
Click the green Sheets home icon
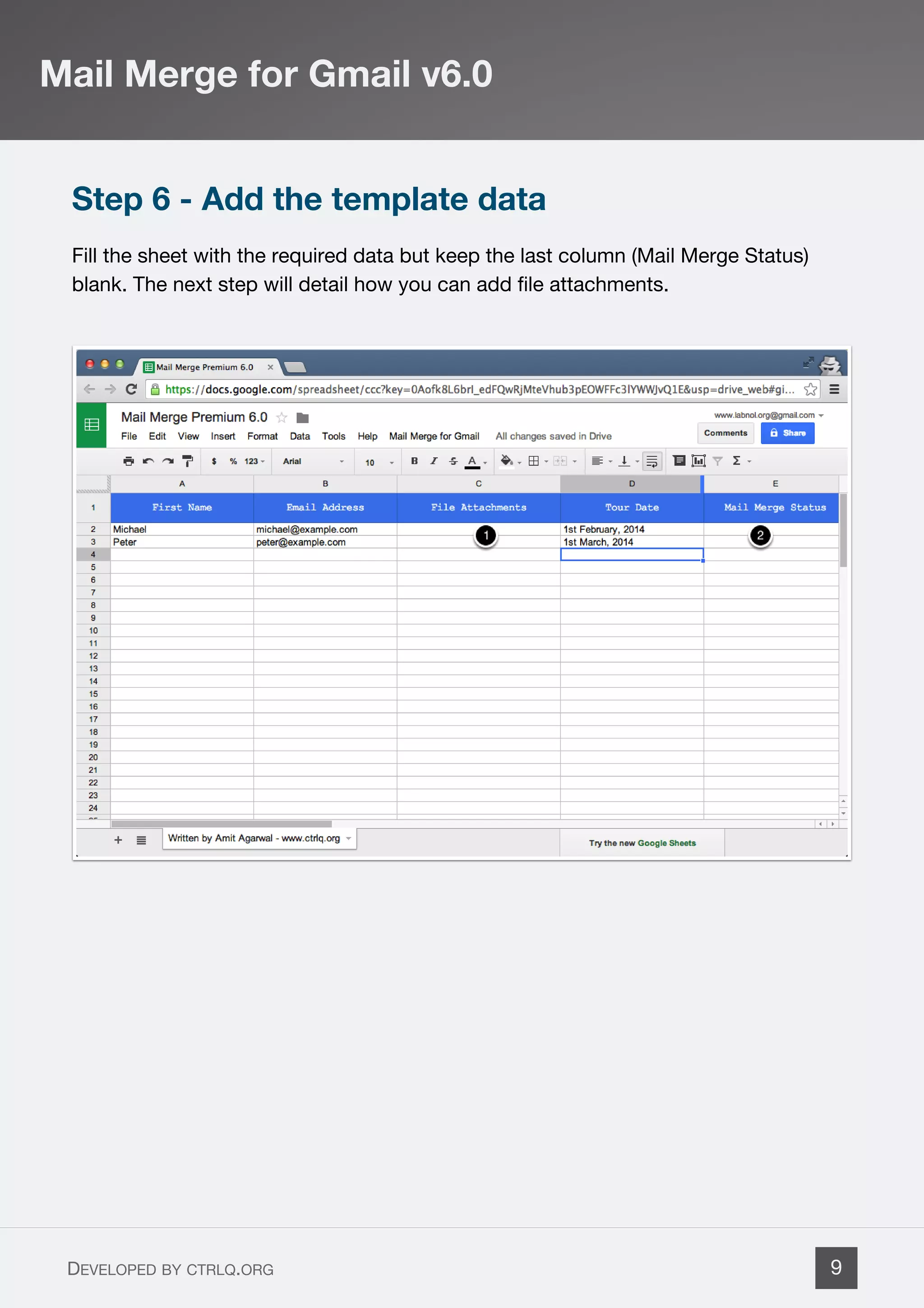92,424
